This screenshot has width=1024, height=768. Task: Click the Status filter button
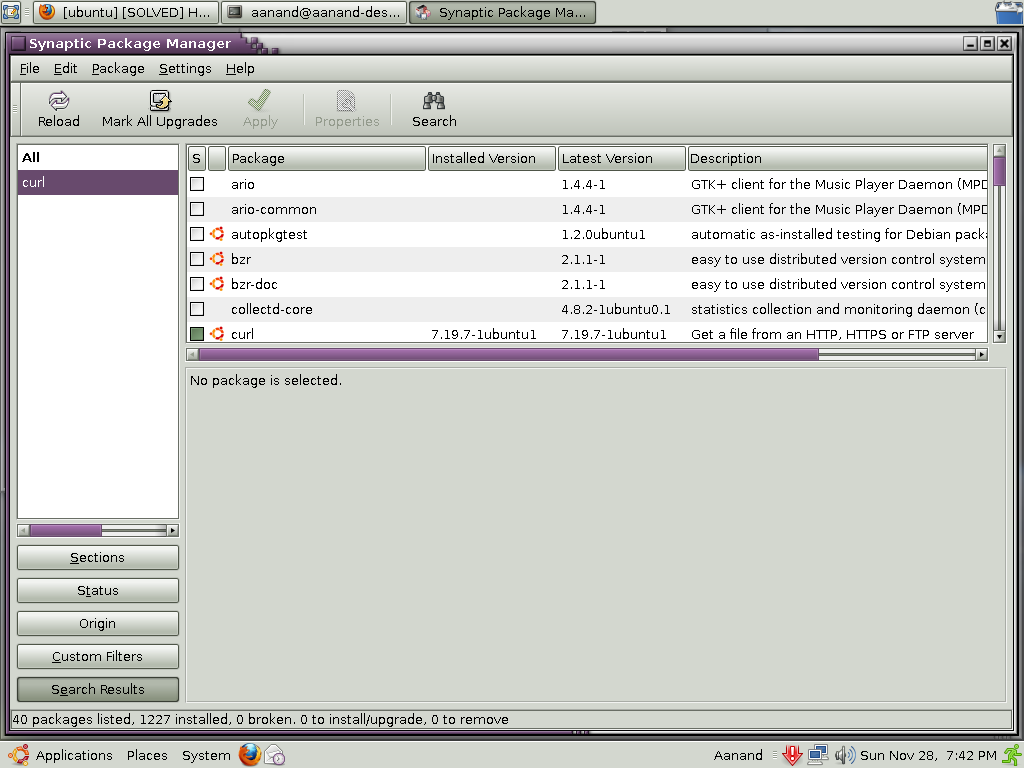[97, 590]
